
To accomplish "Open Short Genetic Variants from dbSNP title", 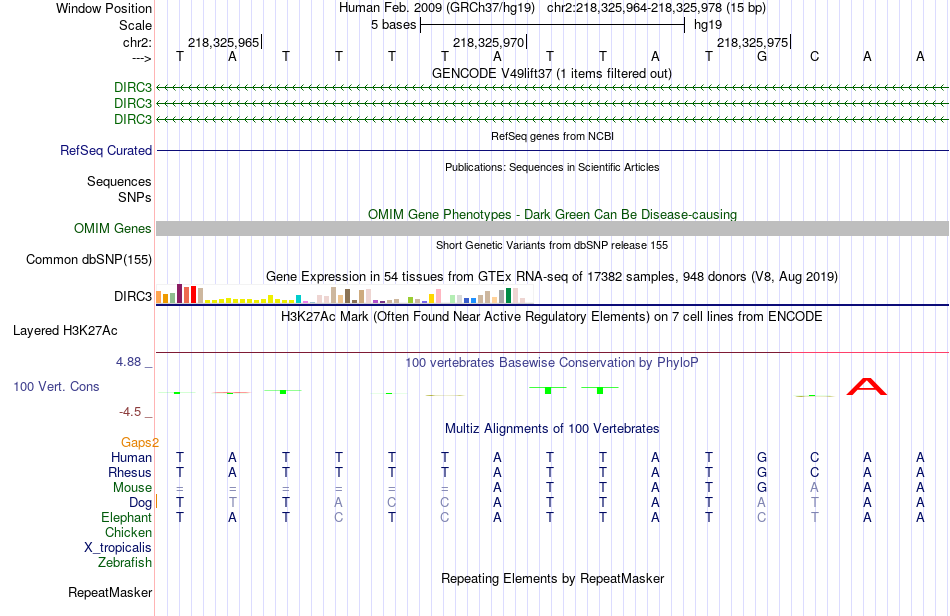I will 552,245.
